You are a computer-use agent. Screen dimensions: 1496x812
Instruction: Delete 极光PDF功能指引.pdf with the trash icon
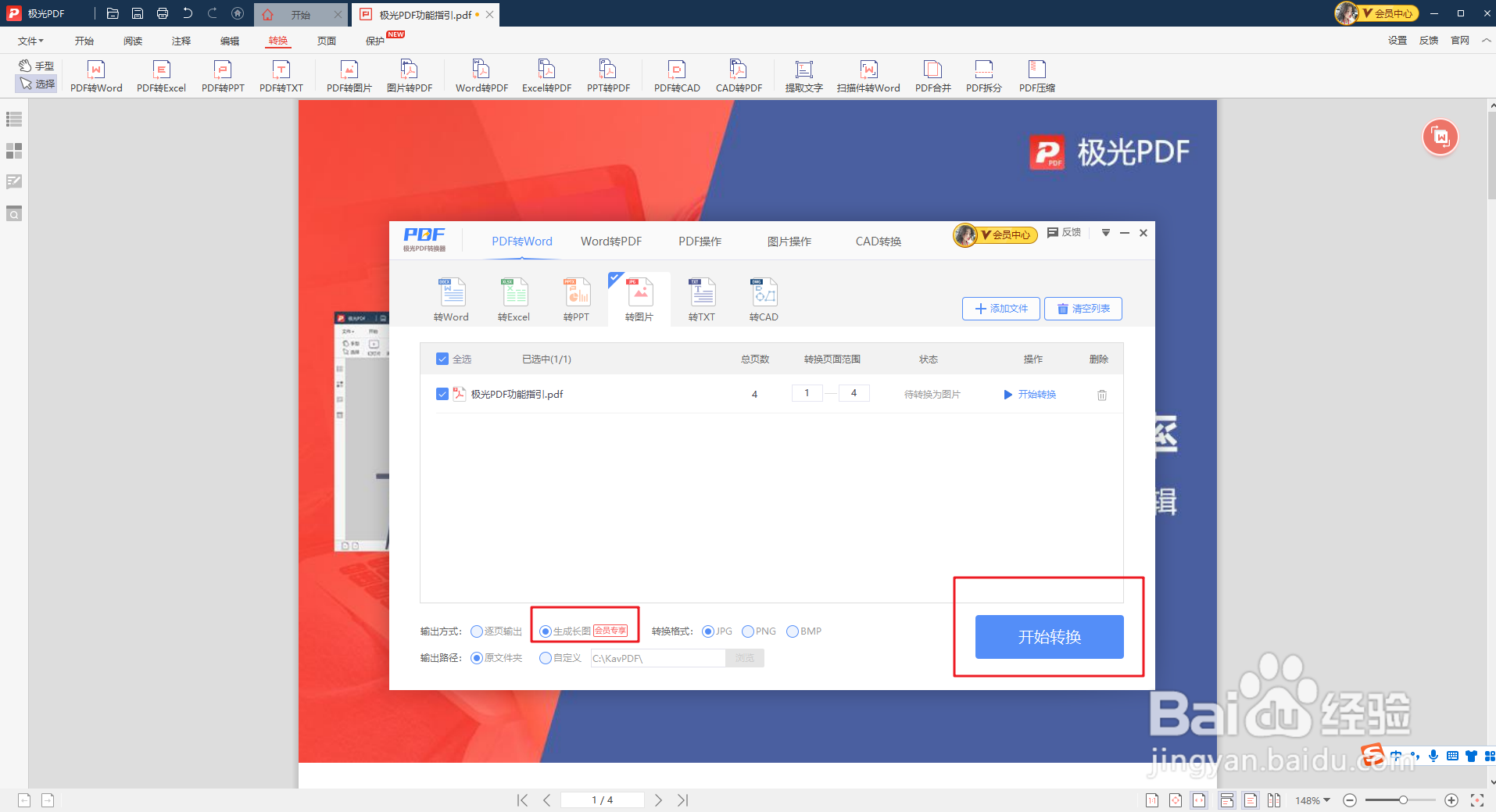click(x=1102, y=395)
